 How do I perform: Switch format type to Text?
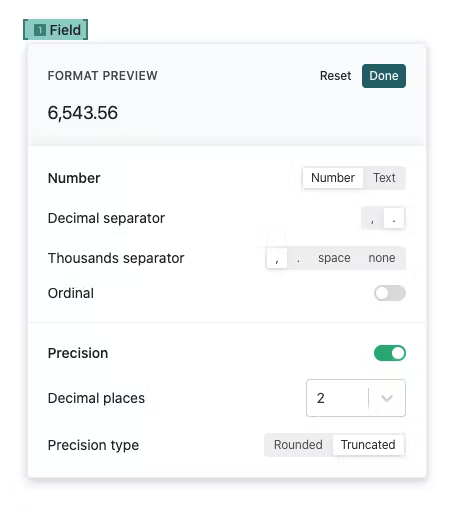(384, 178)
